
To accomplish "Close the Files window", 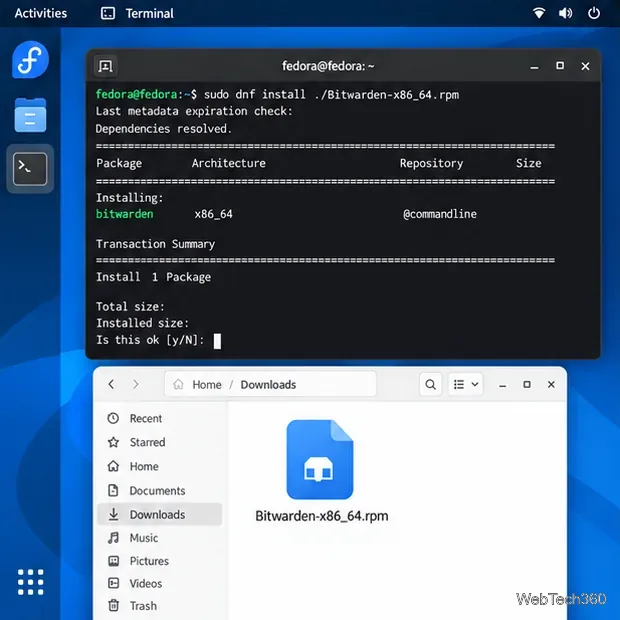I will coord(551,384).
